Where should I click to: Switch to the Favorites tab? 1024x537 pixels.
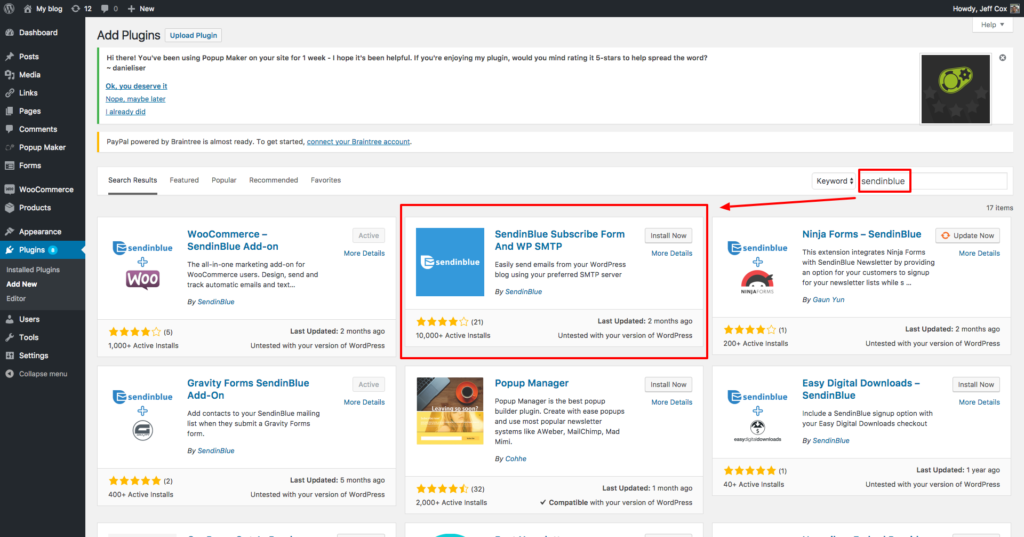tap(326, 180)
